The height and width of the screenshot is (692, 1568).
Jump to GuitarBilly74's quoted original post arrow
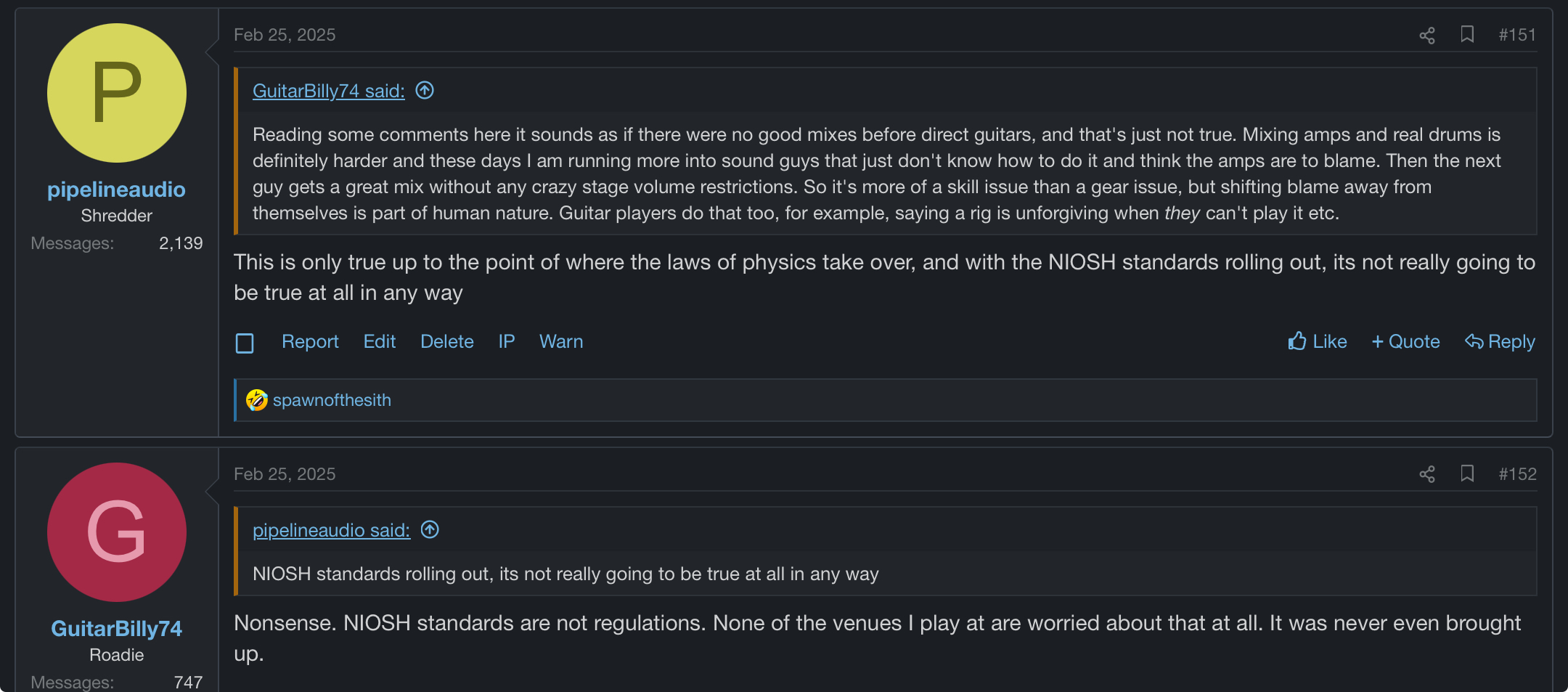click(425, 90)
